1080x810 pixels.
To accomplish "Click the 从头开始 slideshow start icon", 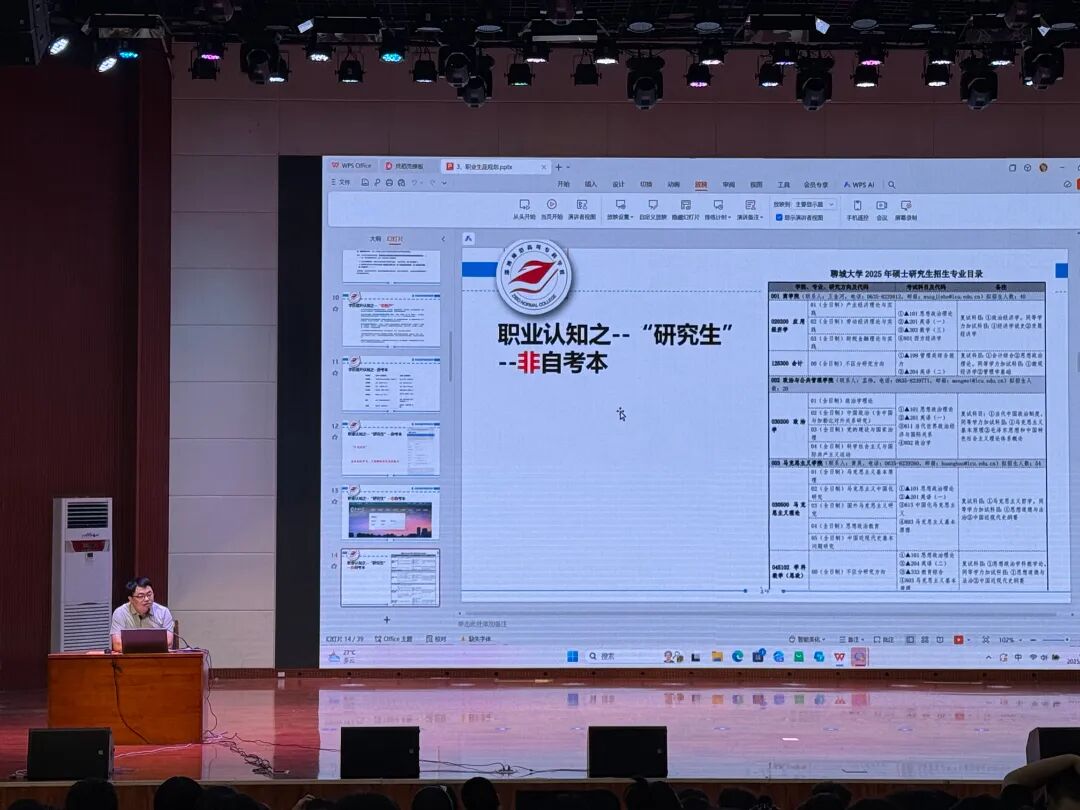I will (x=524, y=205).
